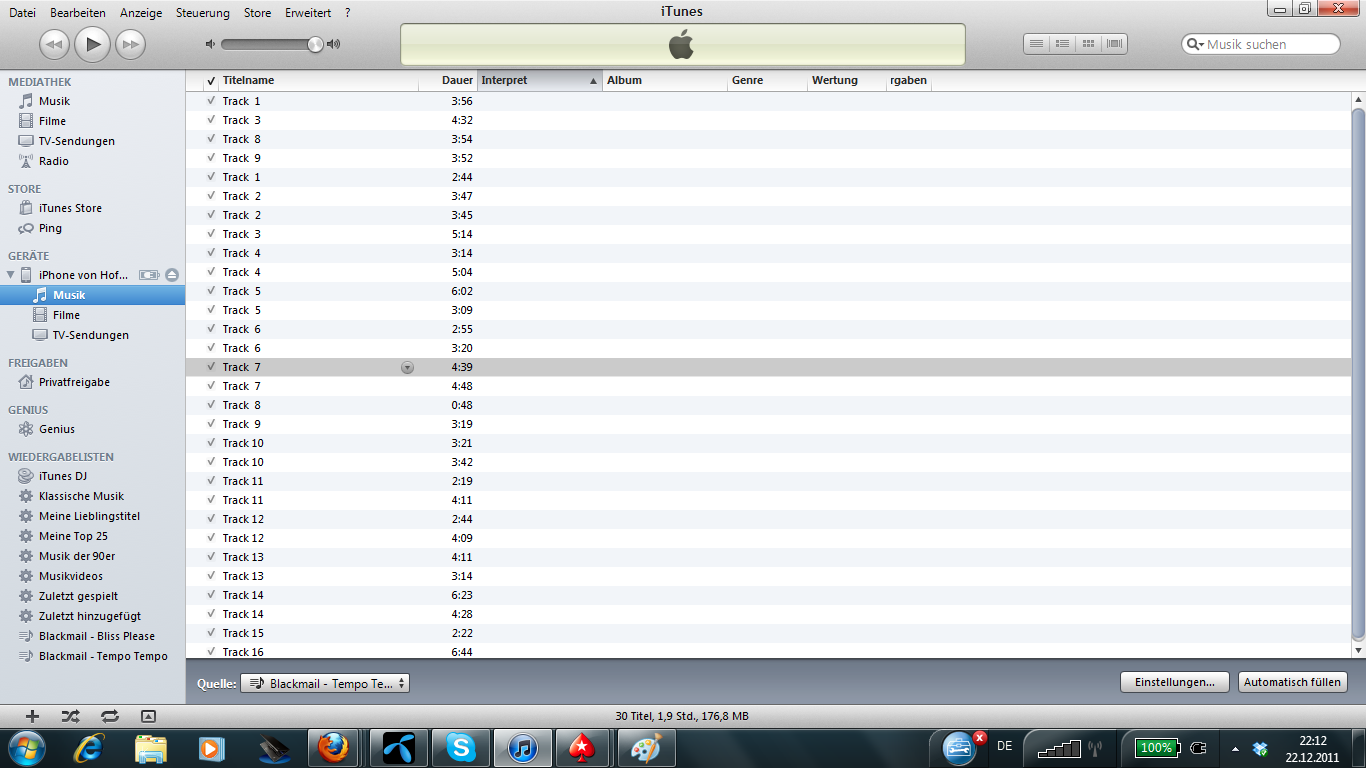Skip to the next track
The width and height of the screenshot is (1366, 768).
pyautogui.click(x=130, y=44)
